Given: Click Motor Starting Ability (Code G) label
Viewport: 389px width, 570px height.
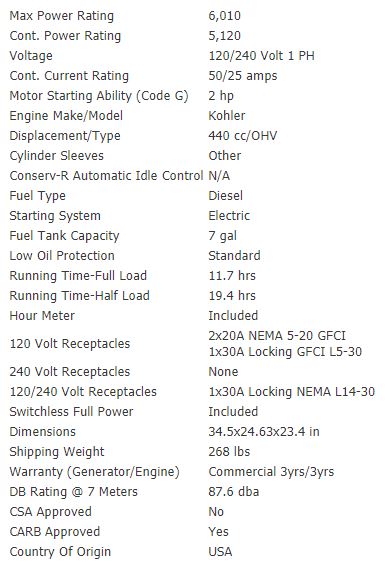Looking at the screenshot, I should point(99,96).
